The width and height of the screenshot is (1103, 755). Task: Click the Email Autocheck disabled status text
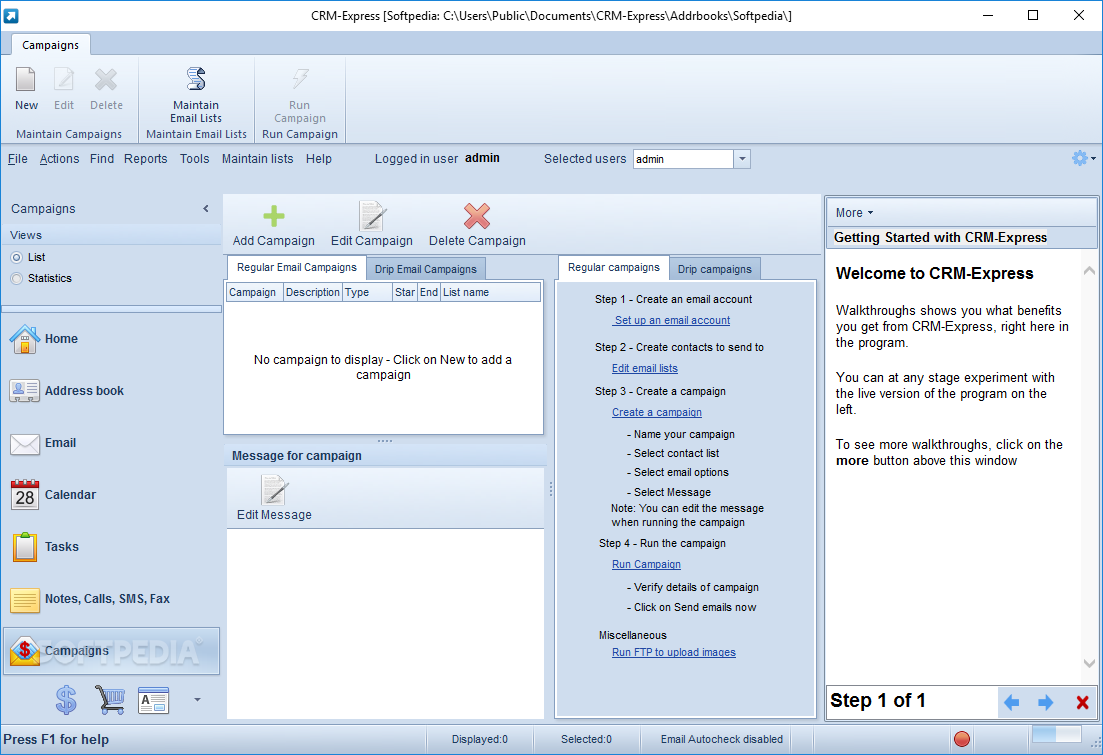722,740
